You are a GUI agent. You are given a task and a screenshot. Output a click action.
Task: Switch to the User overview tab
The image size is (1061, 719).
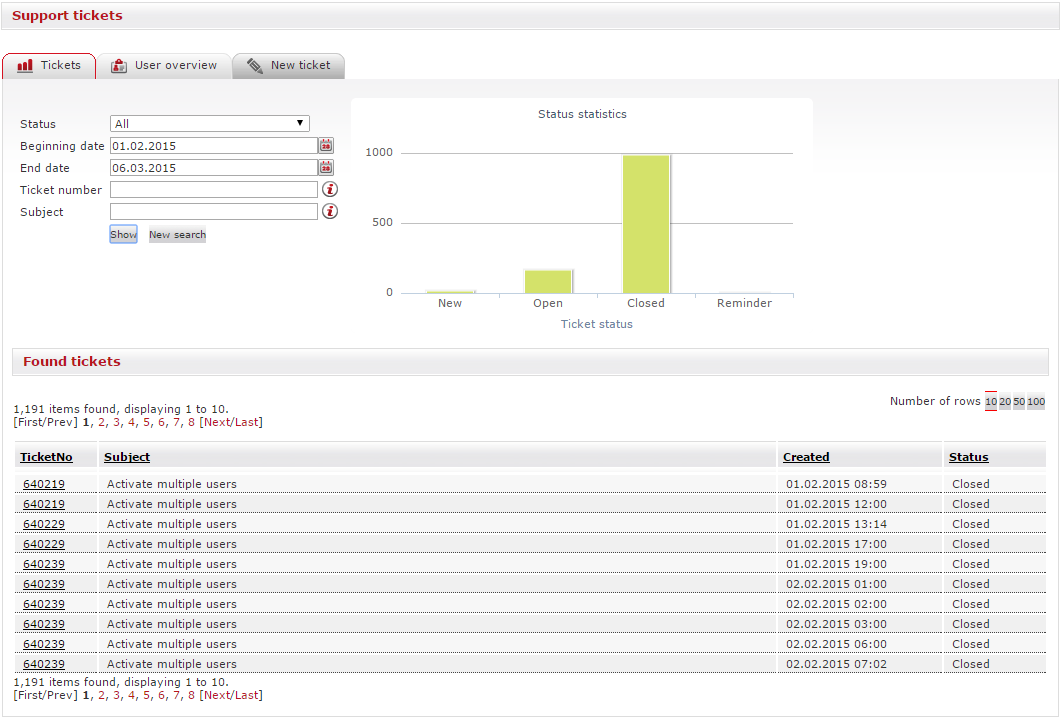(175, 66)
